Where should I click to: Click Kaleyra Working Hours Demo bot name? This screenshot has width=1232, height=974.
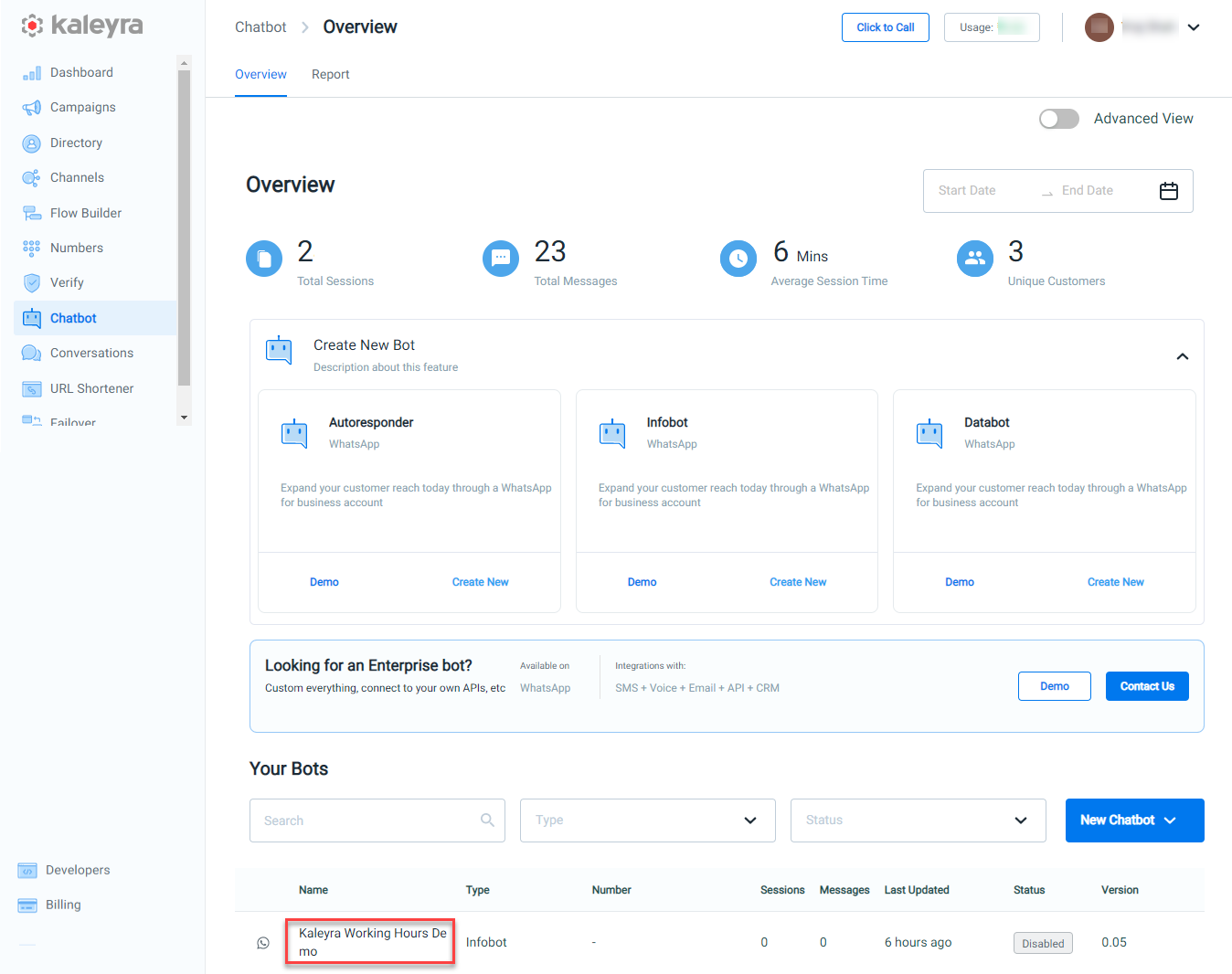pyautogui.click(x=372, y=942)
